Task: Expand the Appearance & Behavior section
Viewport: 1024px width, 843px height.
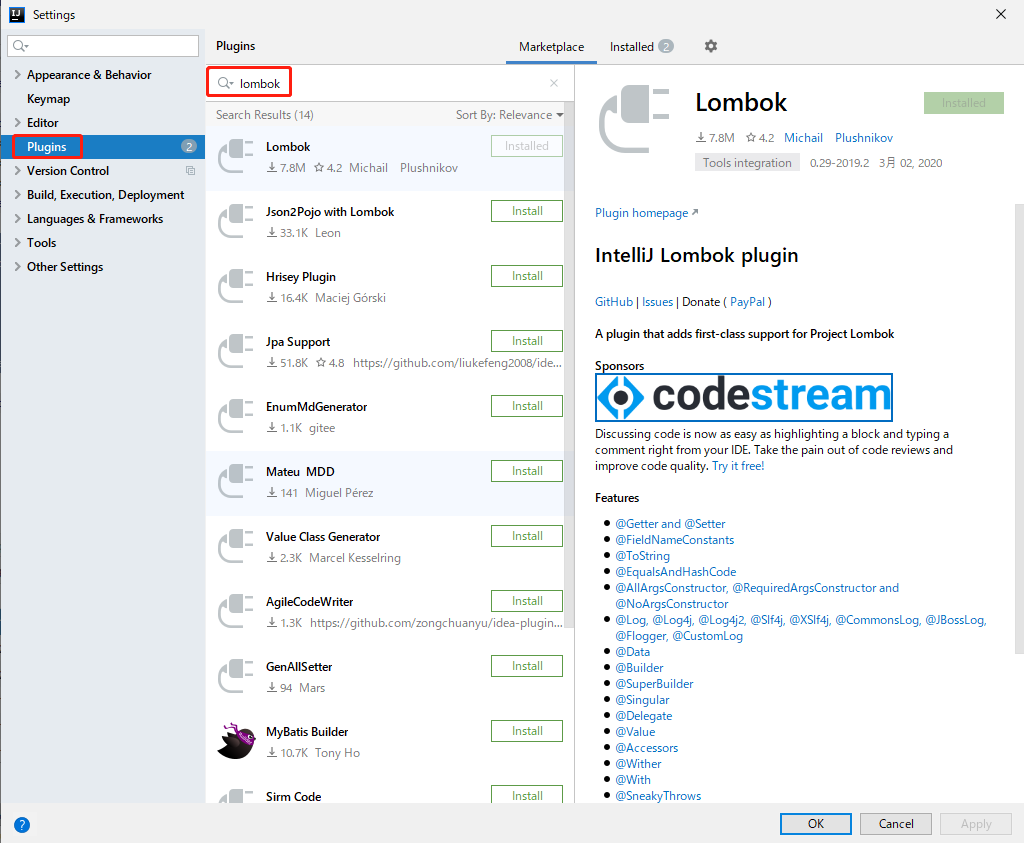Action: (17, 74)
